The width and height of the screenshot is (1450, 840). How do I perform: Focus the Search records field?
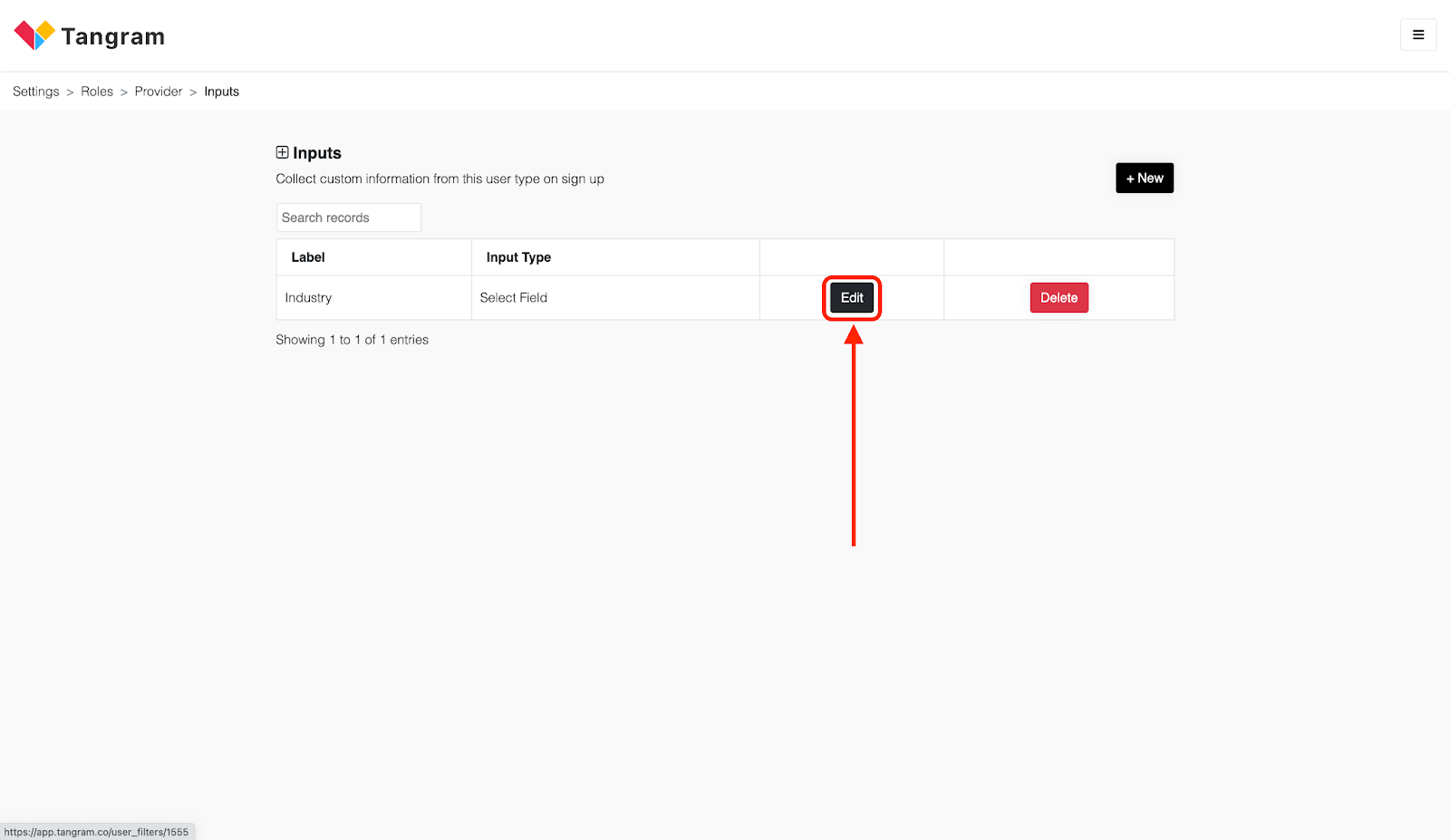point(349,217)
